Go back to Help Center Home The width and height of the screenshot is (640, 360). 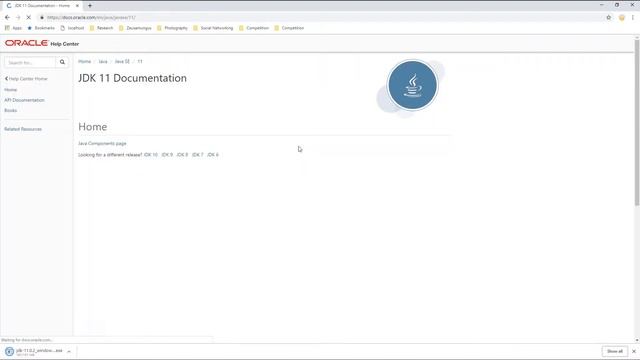pos(26,79)
